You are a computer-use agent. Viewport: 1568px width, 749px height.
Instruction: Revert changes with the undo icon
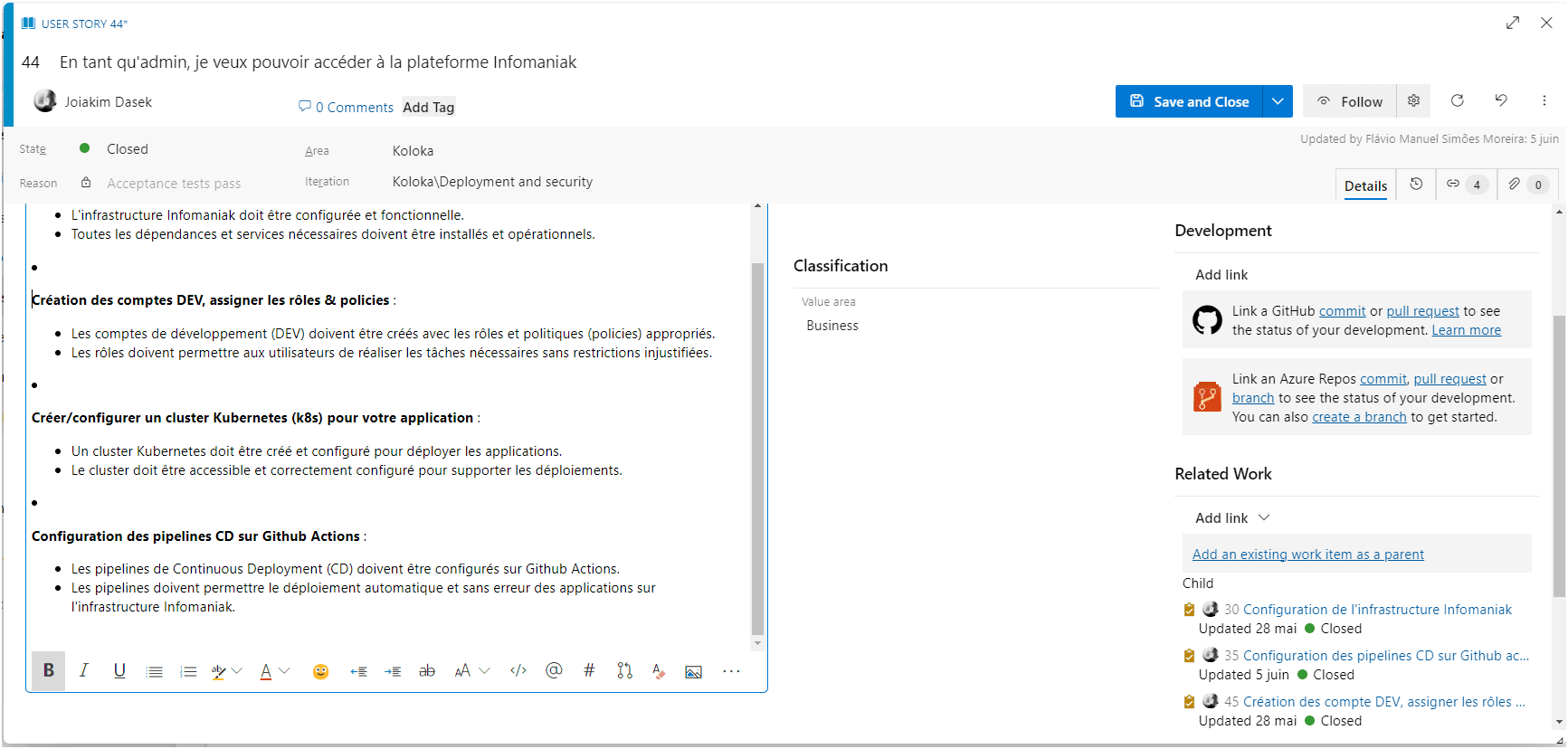point(1501,100)
